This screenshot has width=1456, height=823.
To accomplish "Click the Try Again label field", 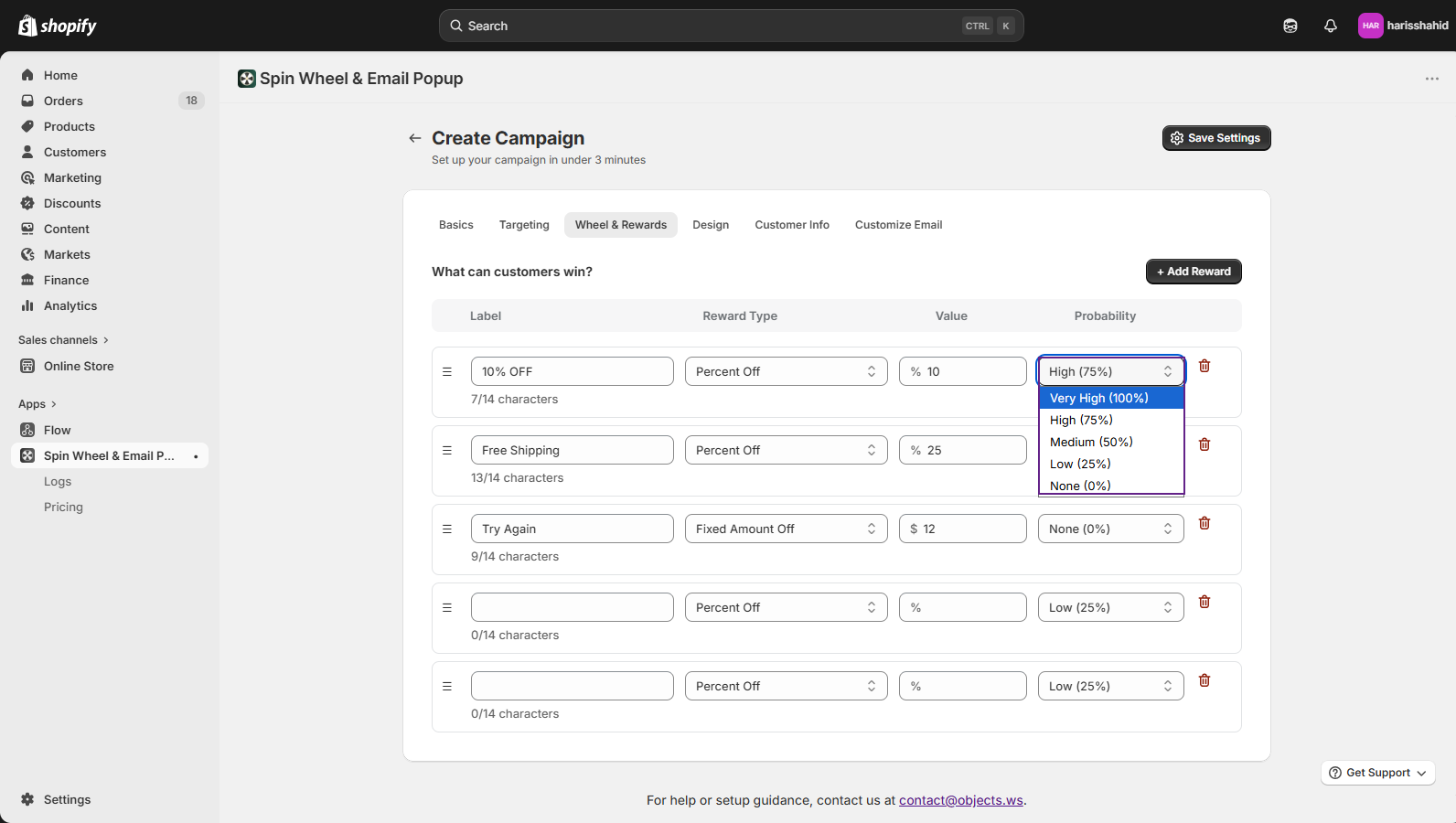I will [573, 529].
